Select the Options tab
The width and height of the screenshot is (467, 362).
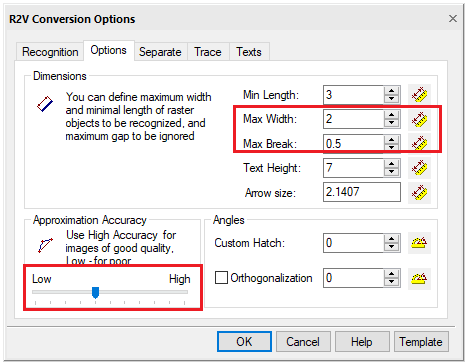click(109, 50)
